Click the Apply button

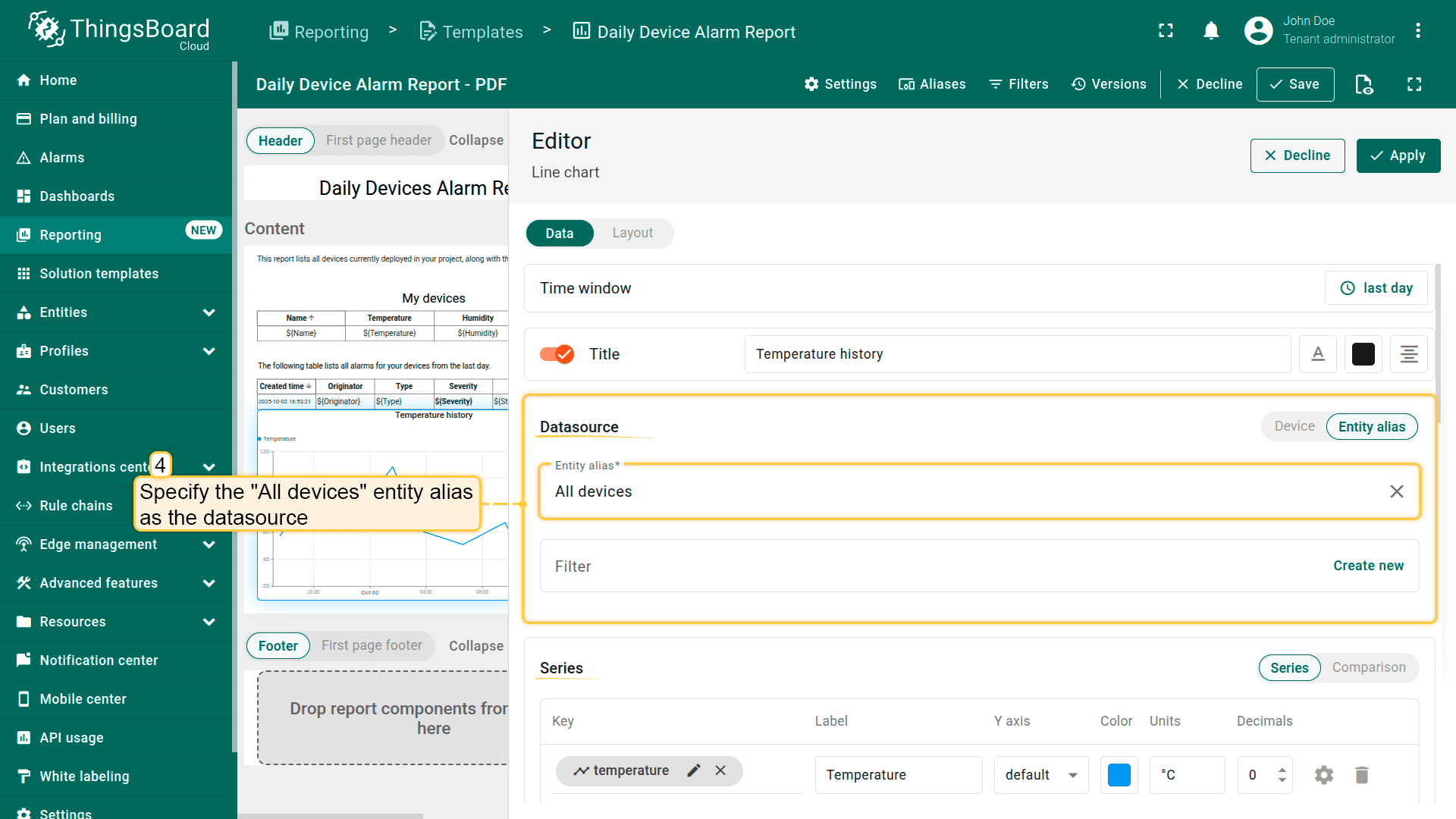click(1398, 155)
